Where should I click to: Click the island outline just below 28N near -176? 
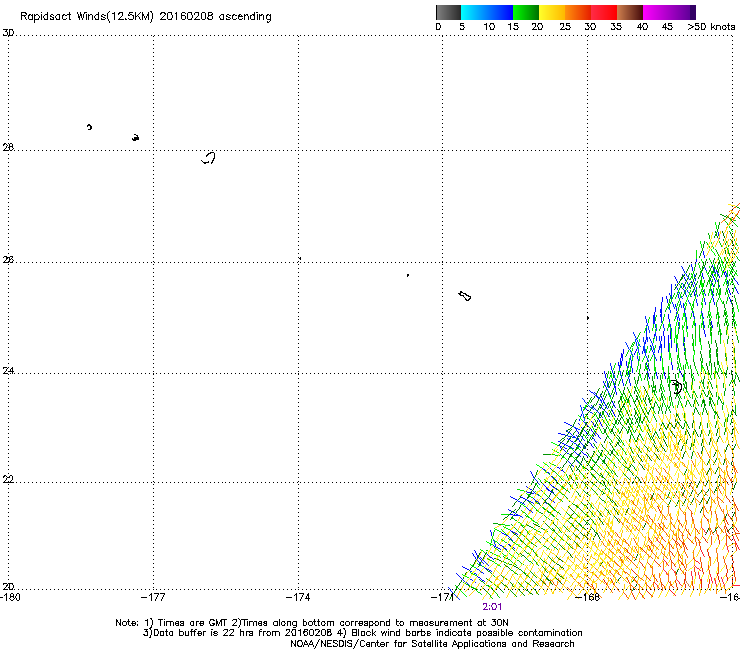[209, 158]
